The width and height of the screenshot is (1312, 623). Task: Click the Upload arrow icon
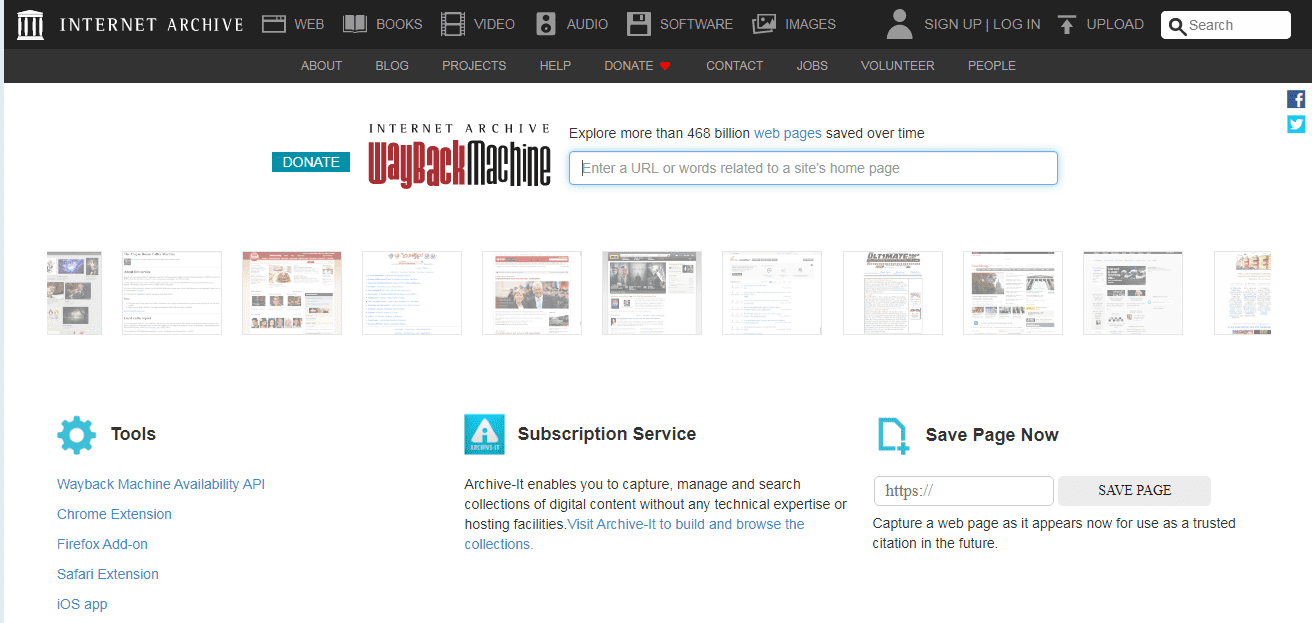click(1067, 24)
